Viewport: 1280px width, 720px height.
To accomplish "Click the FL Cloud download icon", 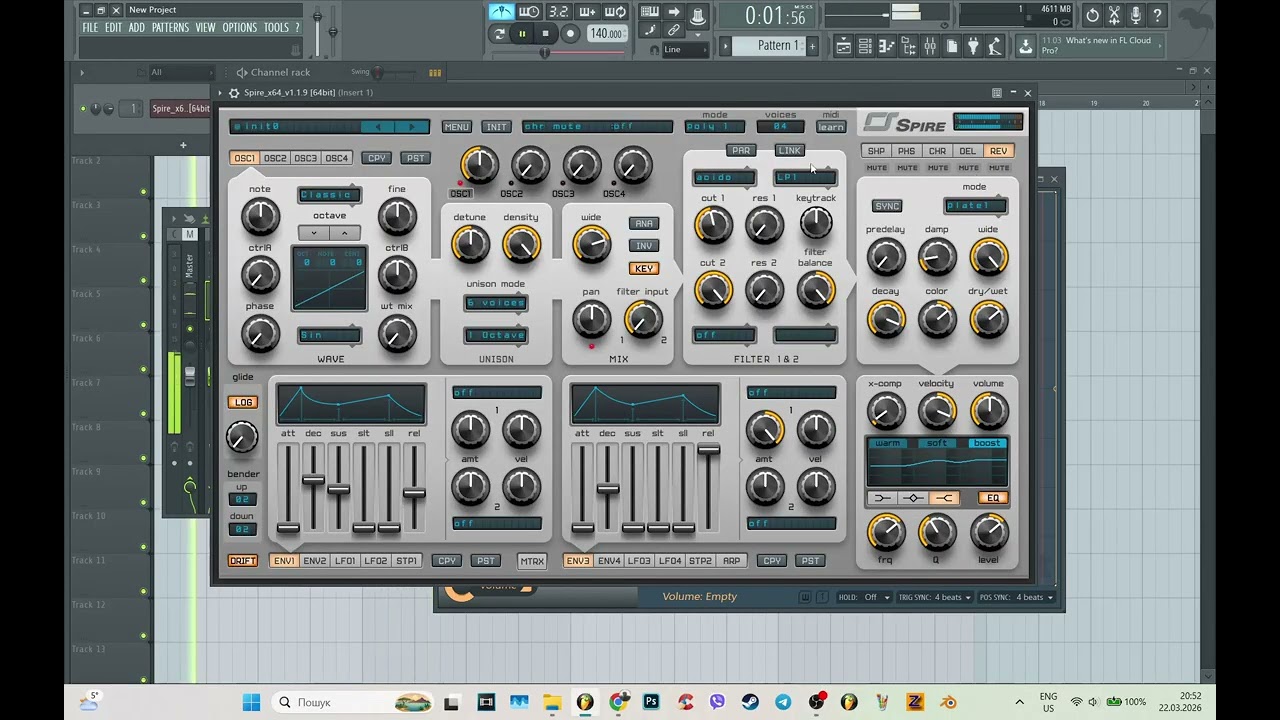I will [1026, 46].
